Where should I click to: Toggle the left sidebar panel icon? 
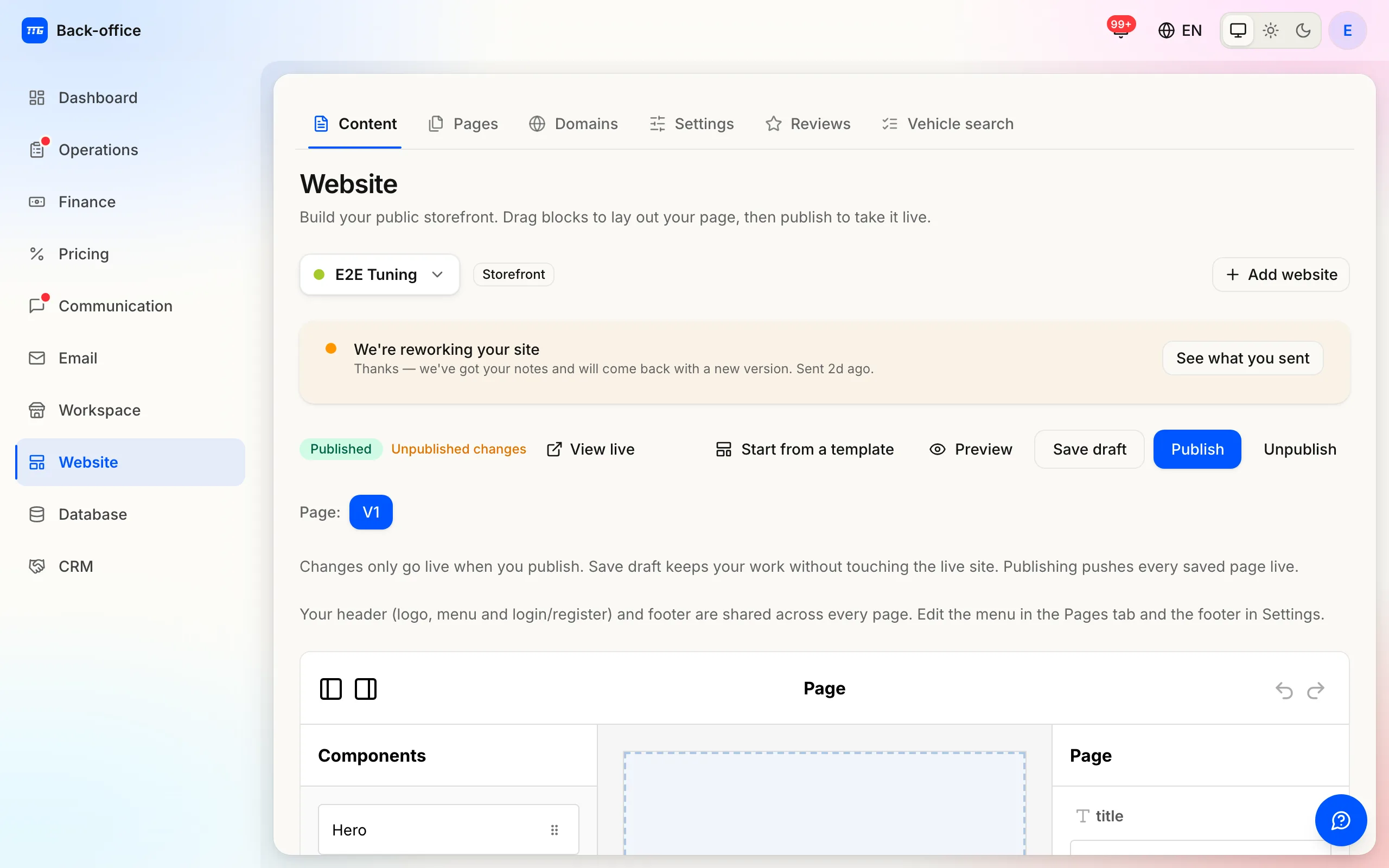pos(330,689)
